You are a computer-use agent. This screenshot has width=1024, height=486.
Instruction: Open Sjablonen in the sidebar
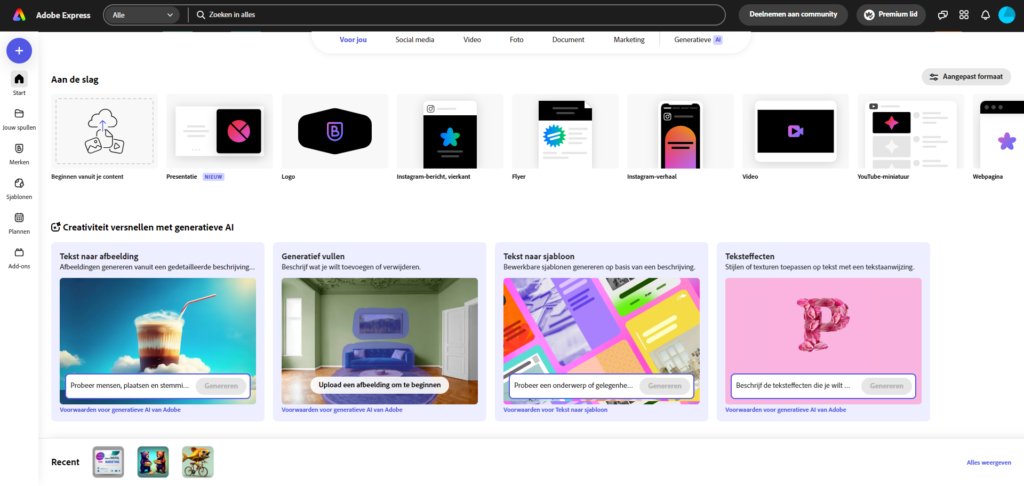19,188
